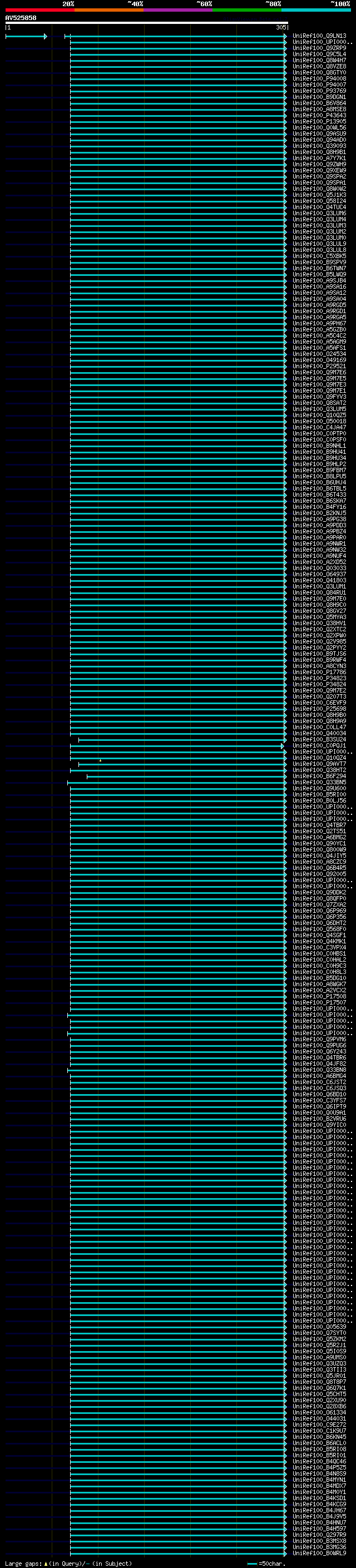Viewport: 356px width, 1568px height.
Task: Select the UniRef100_Q5MYA3 label
Action: (319, 617)
